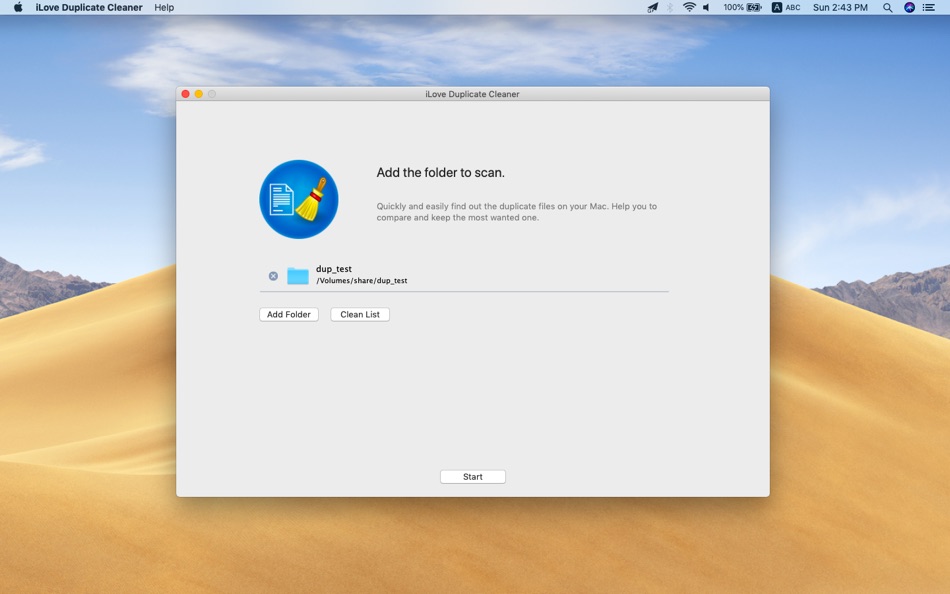Click Add Folder button

[289, 315]
